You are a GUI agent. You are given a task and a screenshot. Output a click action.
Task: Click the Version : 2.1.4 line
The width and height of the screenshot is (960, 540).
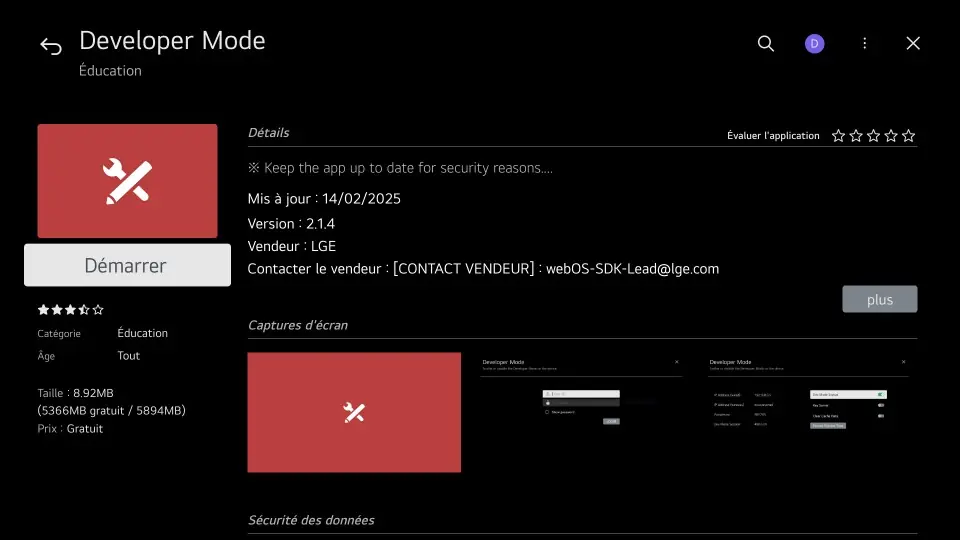coord(291,223)
